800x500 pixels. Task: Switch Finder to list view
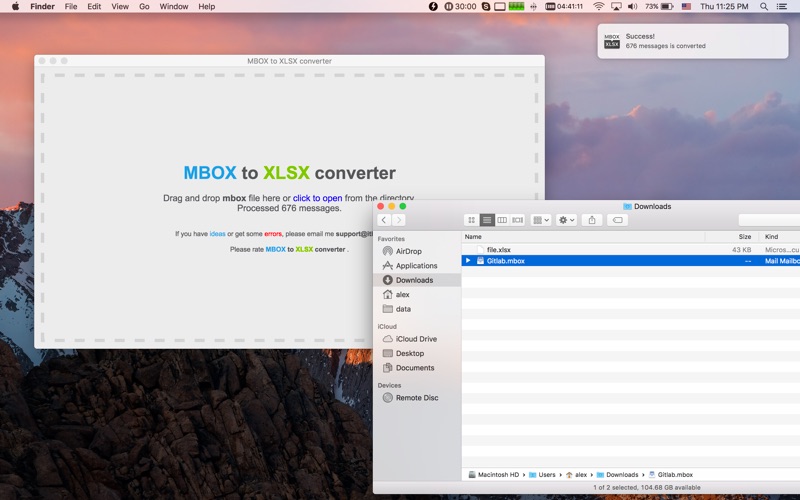point(487,220)
